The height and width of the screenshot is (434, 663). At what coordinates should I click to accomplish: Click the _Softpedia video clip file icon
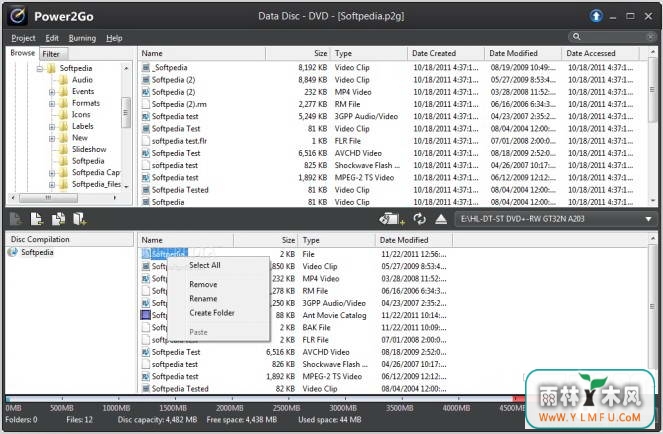[146, 67]
